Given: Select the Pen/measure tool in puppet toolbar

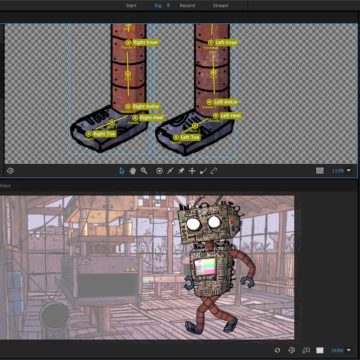Looking at the screenshot, I should click(214, 171).
